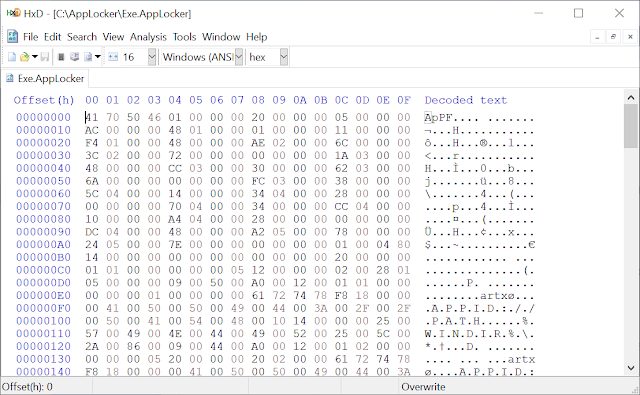Click the scrollbar up arrow
Screen dimensions: 640x395
click(x=631, y=98)
